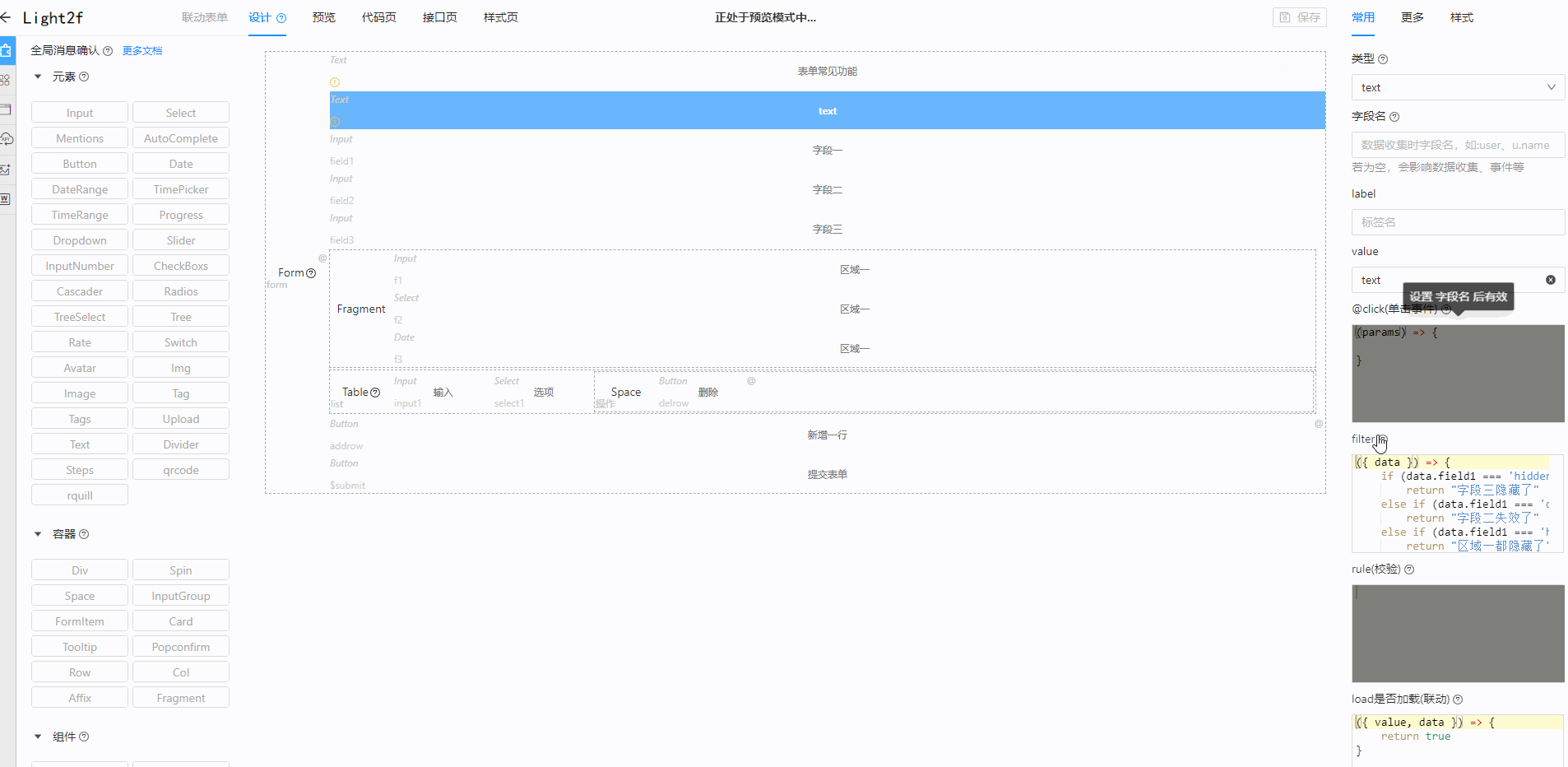Open the shapes grid sidebar panel
Screen dimensions: 1568x767
point(5,80)
